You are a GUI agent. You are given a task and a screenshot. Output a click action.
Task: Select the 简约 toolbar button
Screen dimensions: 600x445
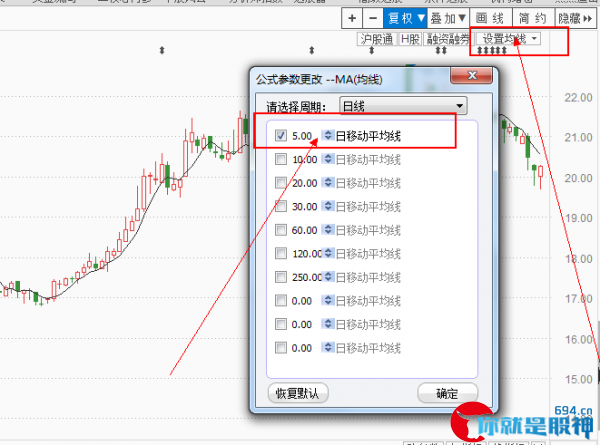533,18
